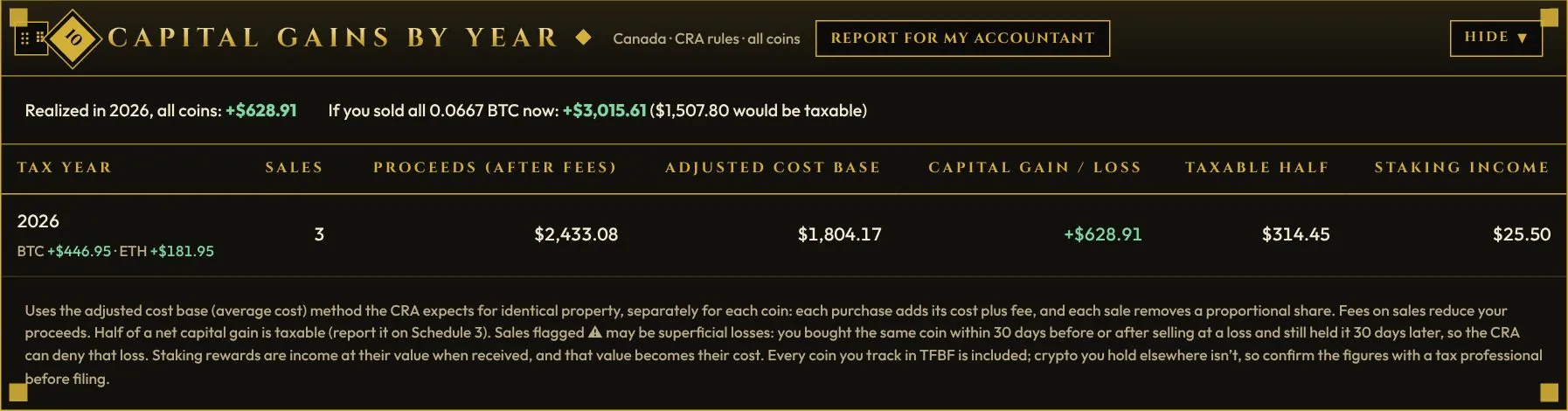1568x411 pixels.
Task: Click the Adjusted Cost Base column header
Action: click(773, 167)
